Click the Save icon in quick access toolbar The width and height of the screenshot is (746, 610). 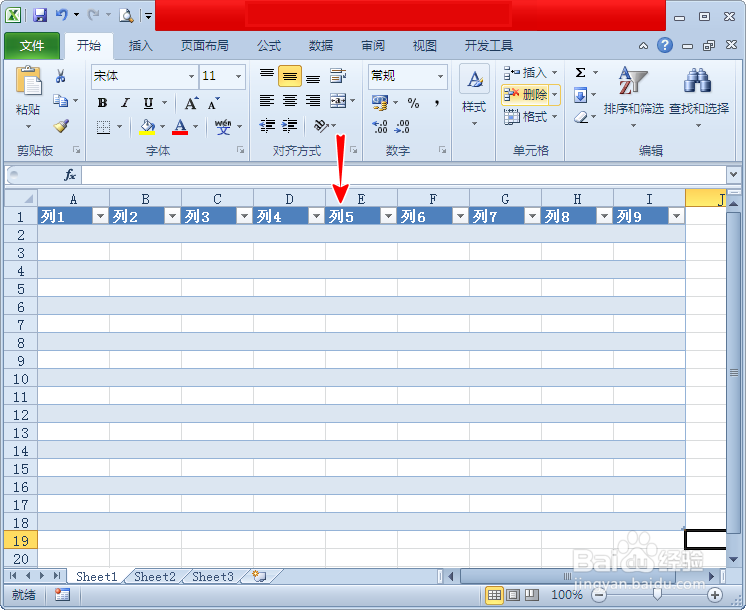point(40,15)
